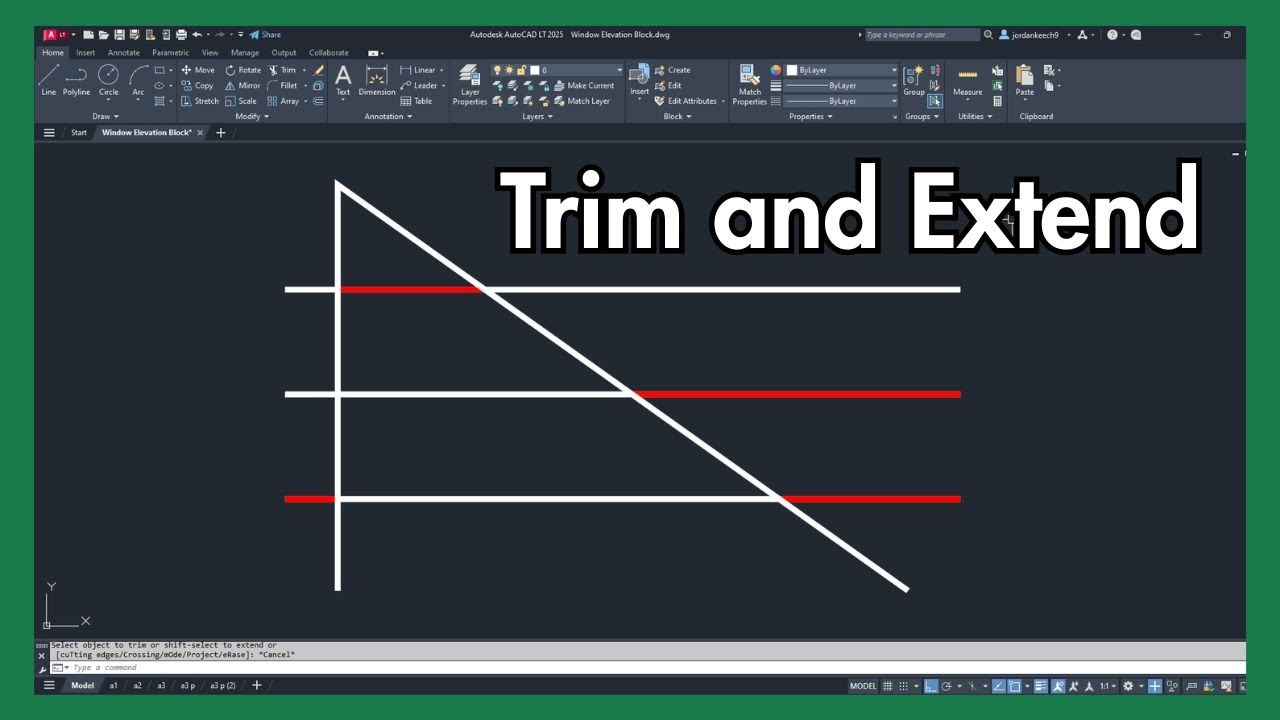Toggle lineweight display in status bar
The height and width of the screenshot is (720, 1280).
point(1041,686)
